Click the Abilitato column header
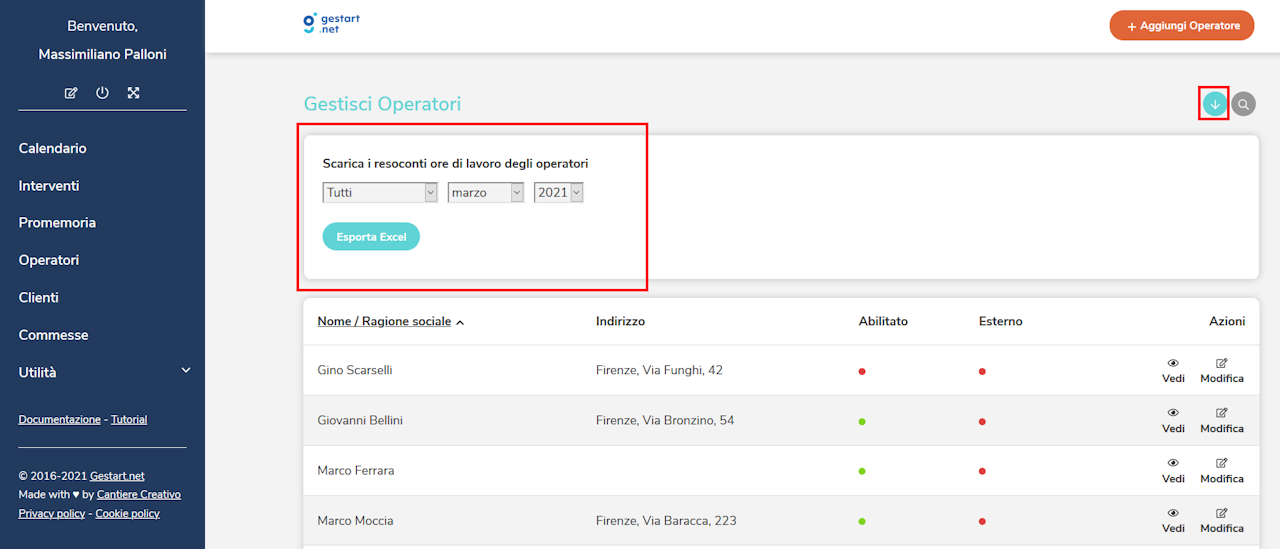The image size is (1280, 549). click(x=883, y=321)
